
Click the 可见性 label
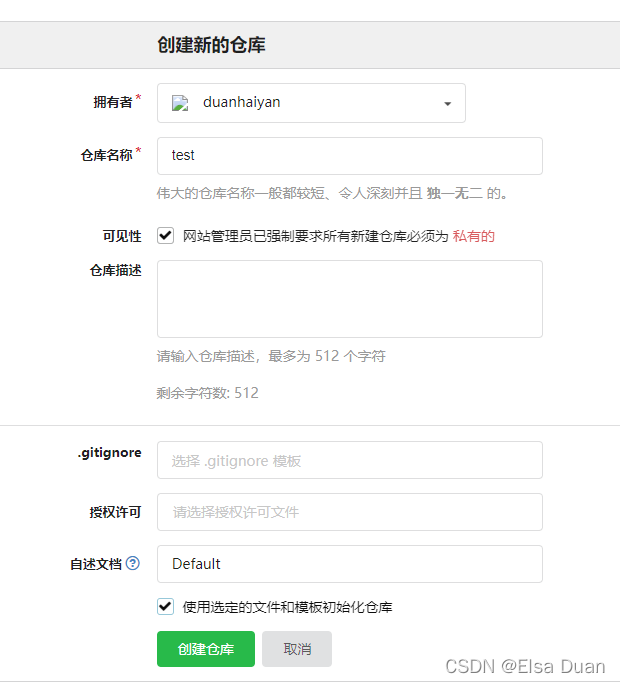coord(122,236)
